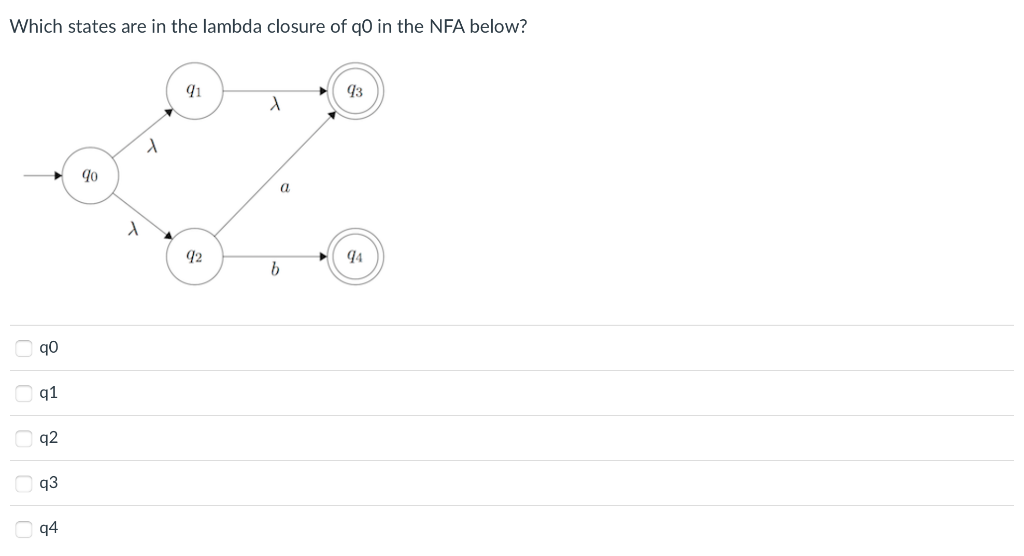The width and height of the screenshot is (1024, 556).
Task: Mark the q4 answer checkbox
Action: pyautogui.click(x=24, y=528)
